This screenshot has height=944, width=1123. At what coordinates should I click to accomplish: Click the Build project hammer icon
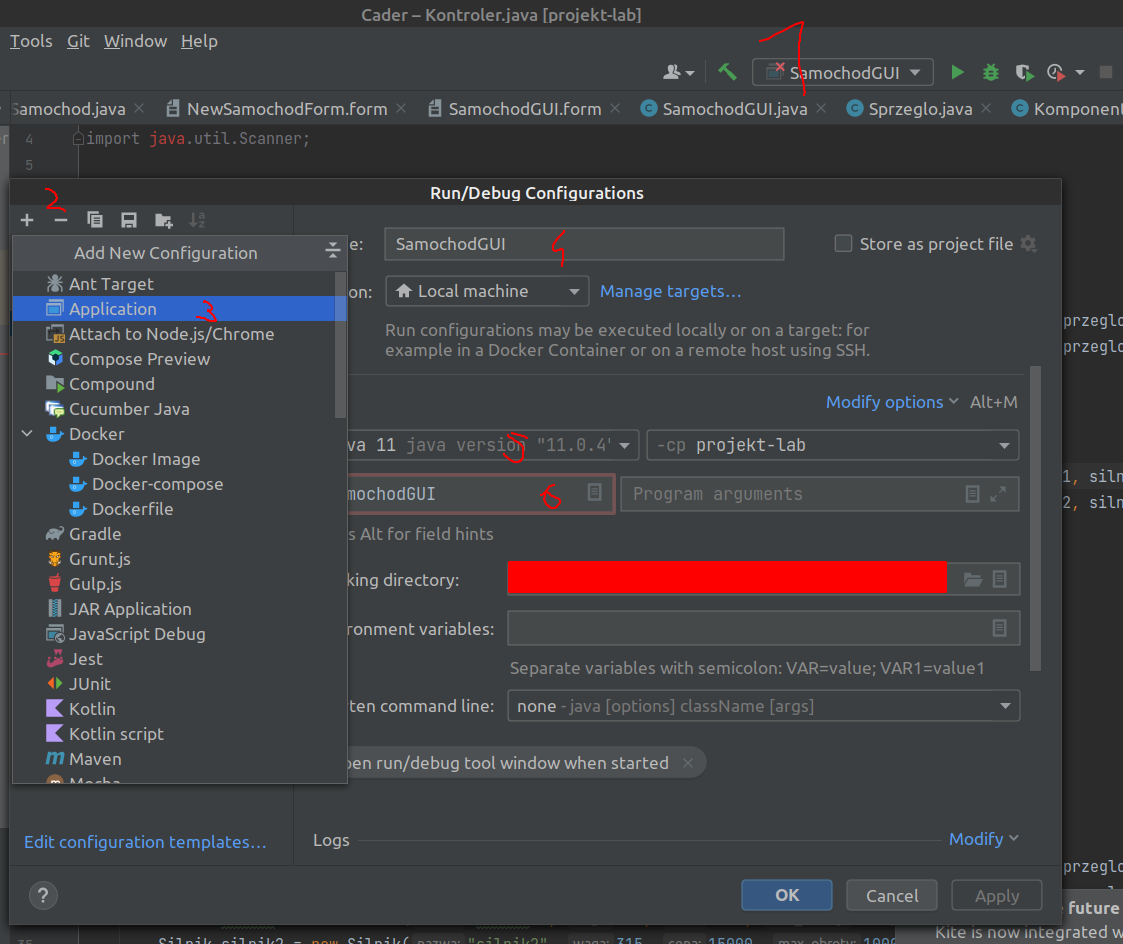(727, 72)
